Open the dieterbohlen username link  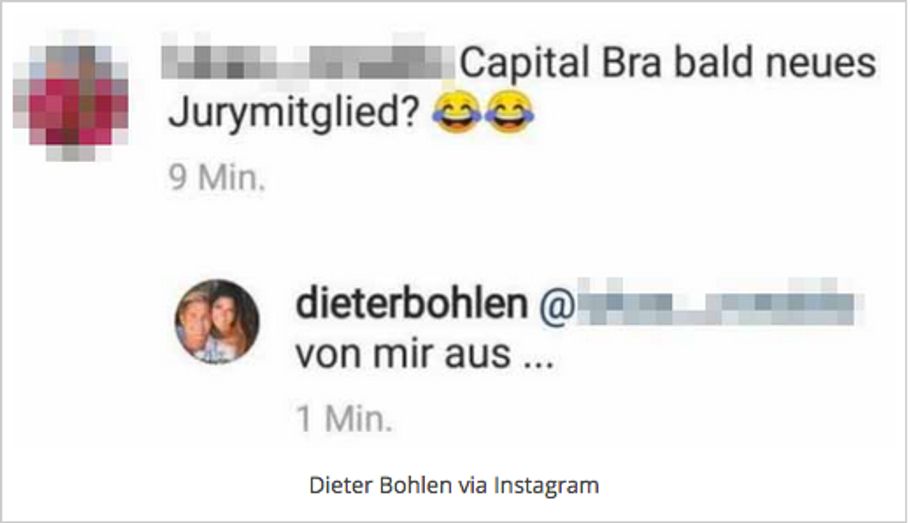click(x=411, y=304)
